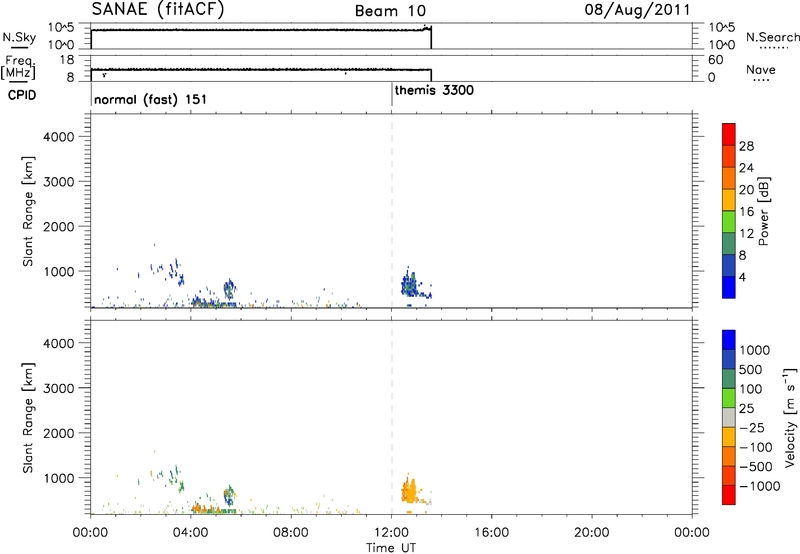Click the 08:00 time axis label
Image resolution: width=800 pixels, height=554 pixels.
291,533
